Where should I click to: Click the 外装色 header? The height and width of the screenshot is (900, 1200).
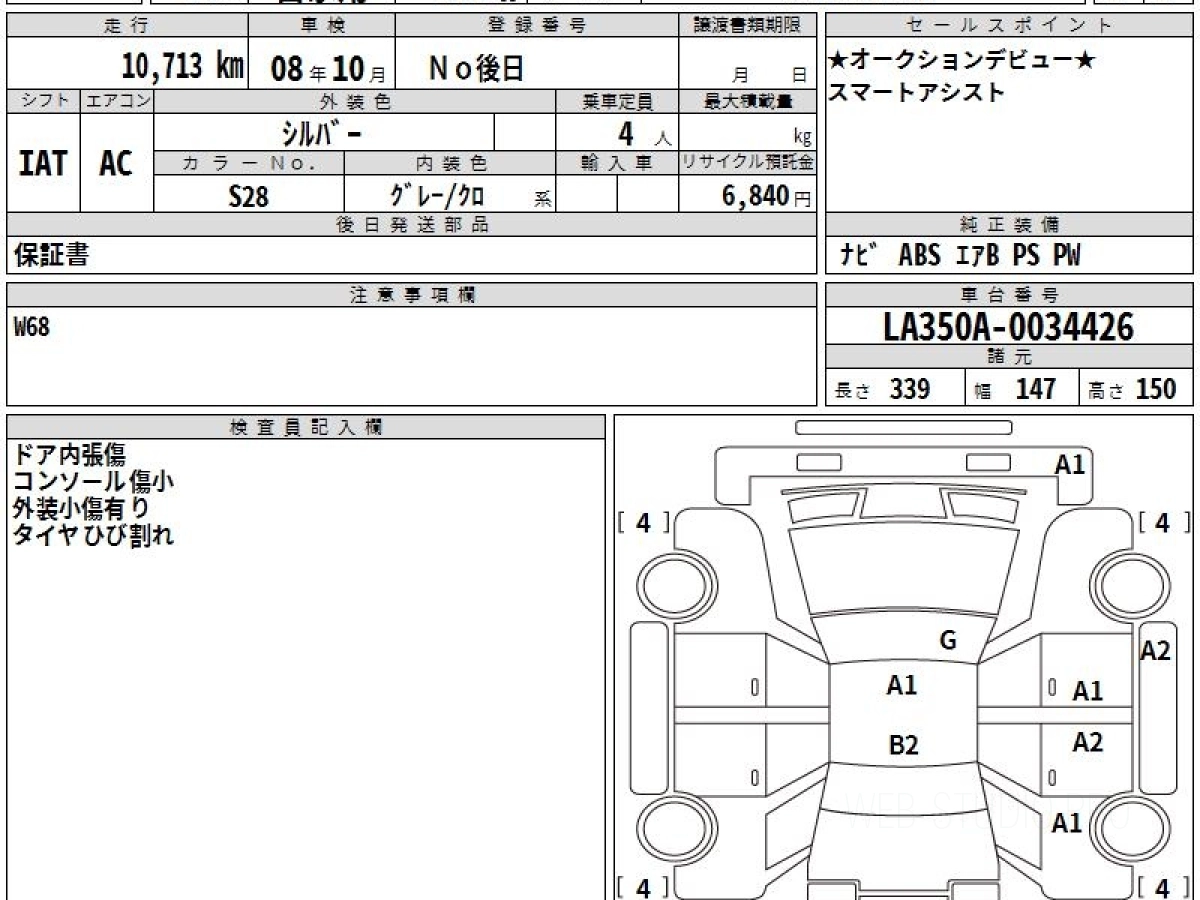tap(355, 100)
